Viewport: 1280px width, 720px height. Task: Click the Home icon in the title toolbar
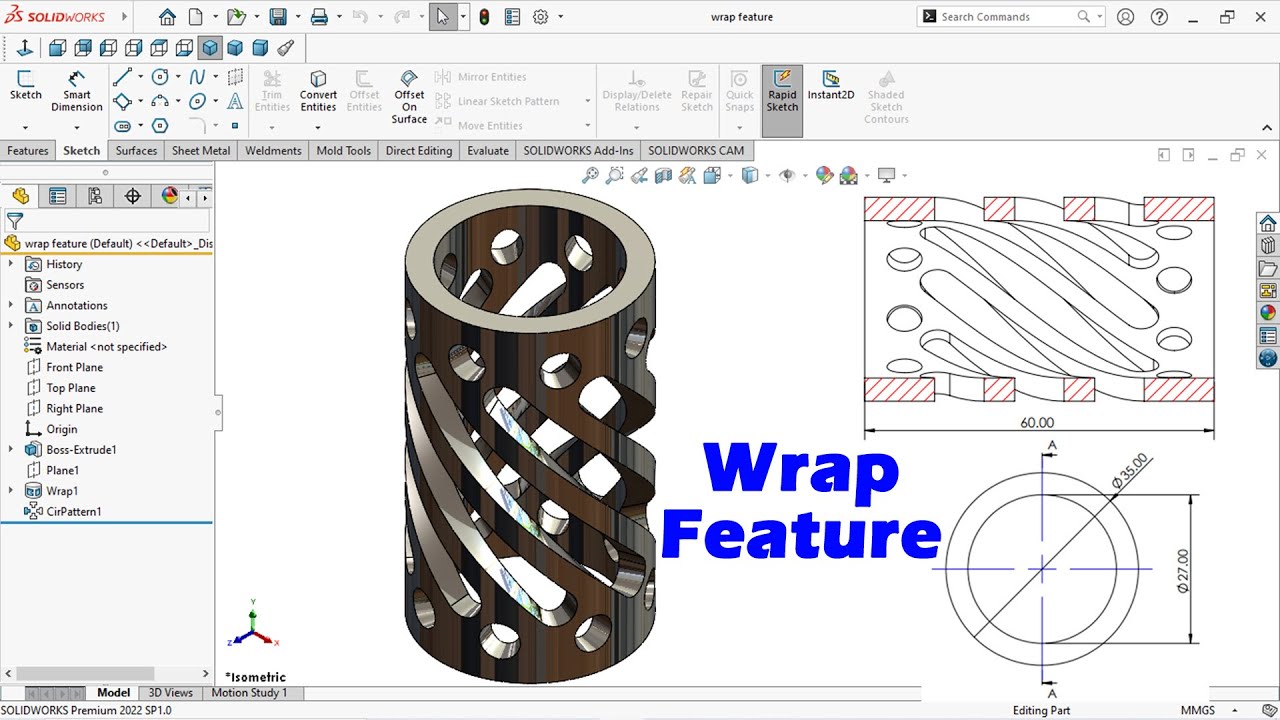click(167, 17)
